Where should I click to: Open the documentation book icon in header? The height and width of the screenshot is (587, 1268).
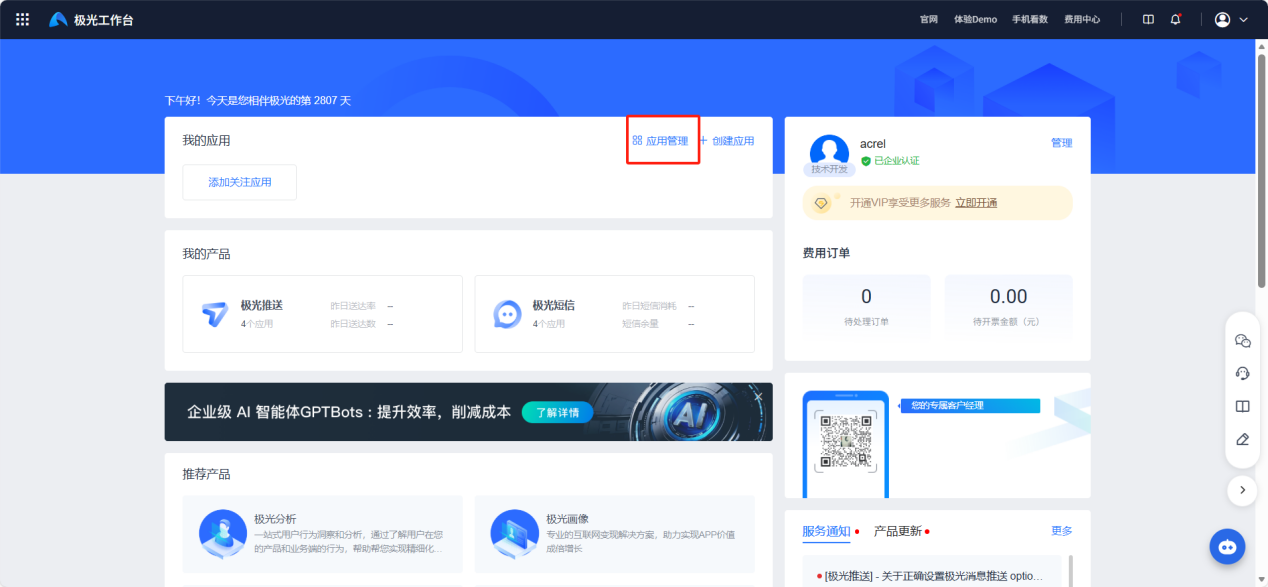pos(1148,19)
